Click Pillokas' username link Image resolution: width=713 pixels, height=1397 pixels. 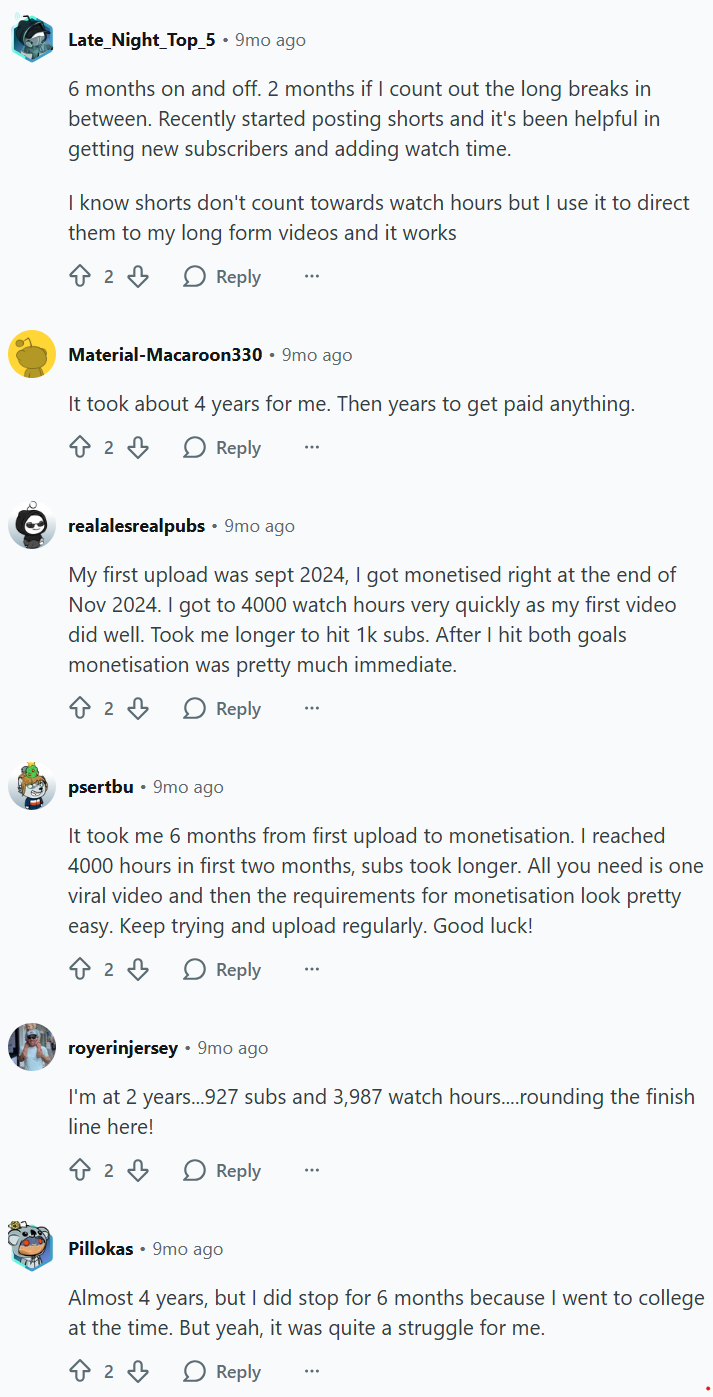100,1250
